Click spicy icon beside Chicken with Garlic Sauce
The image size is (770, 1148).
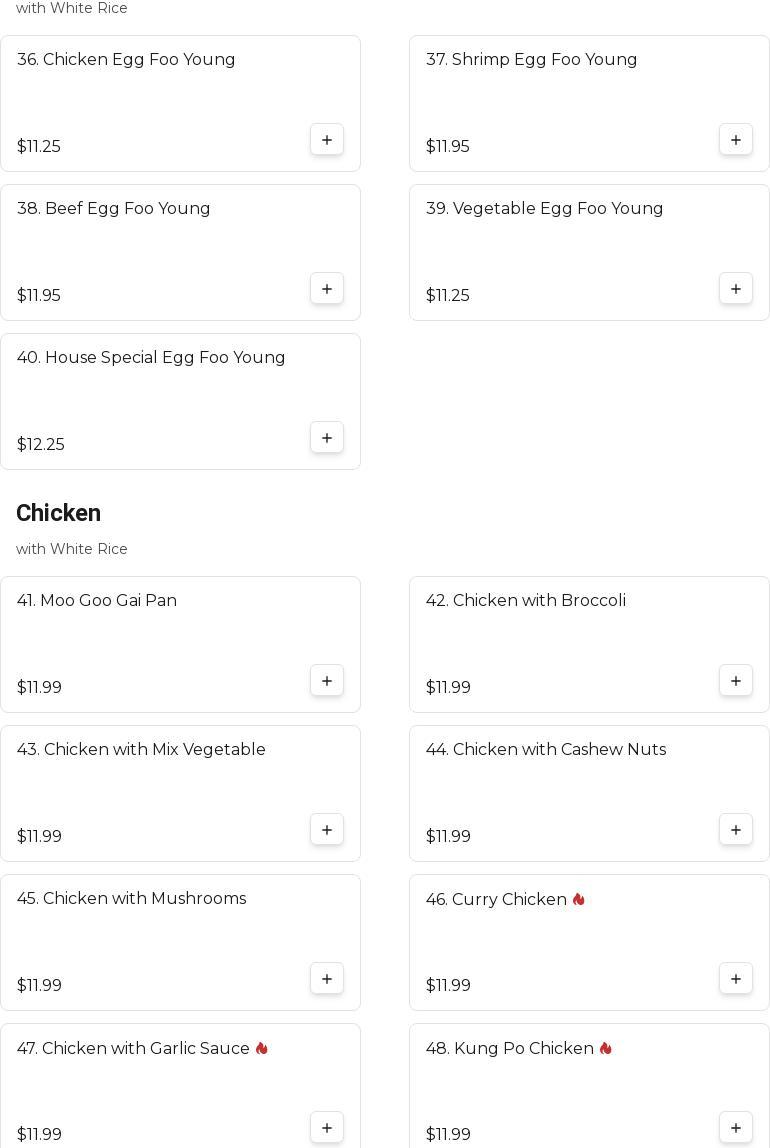pos(262,1048)
